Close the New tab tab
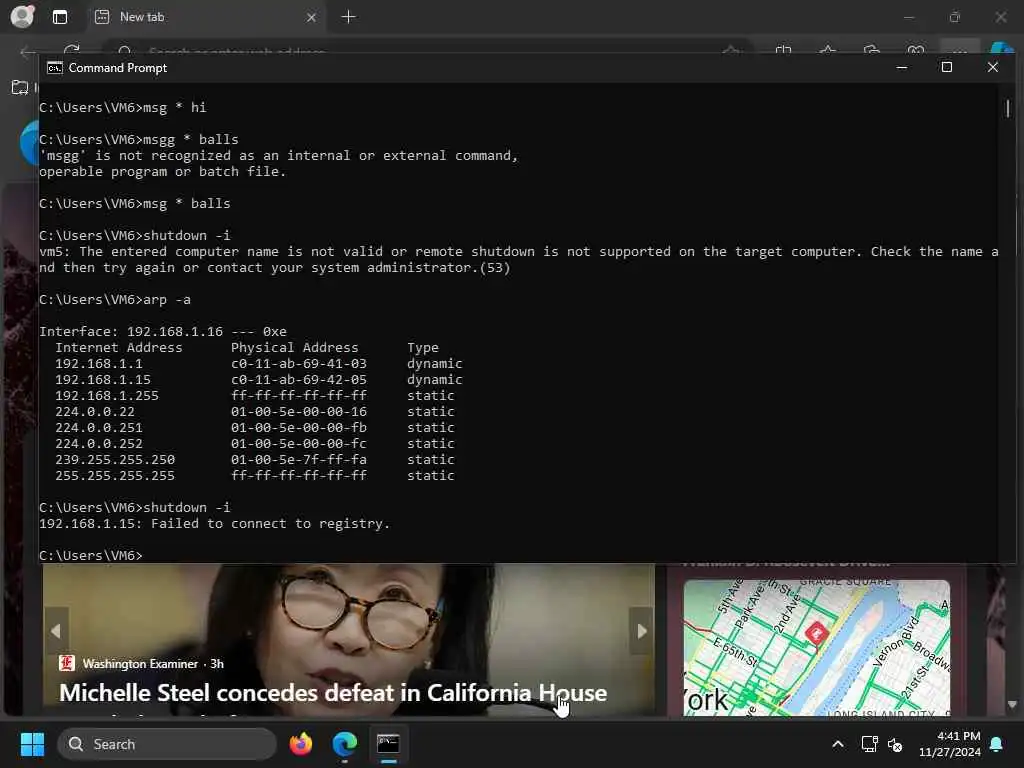 pyautogui.click(x=312, y=17)
